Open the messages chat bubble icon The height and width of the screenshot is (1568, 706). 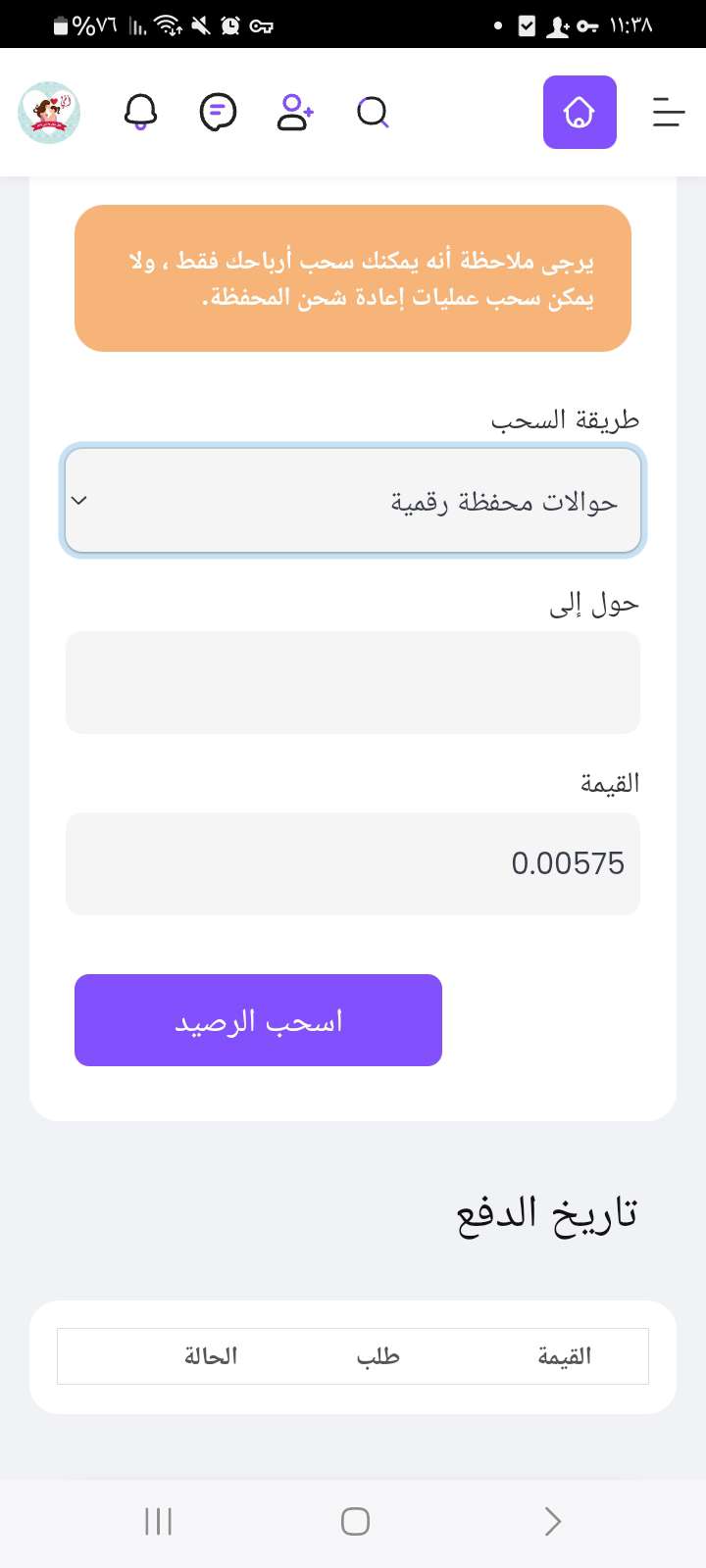coord(218,113)
